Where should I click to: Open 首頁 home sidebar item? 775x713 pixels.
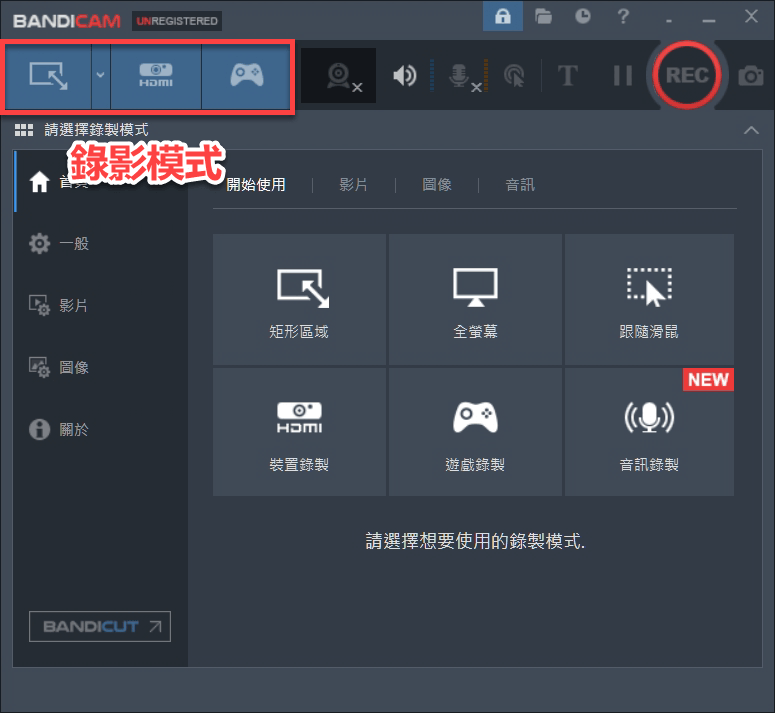tap(101, 181)
